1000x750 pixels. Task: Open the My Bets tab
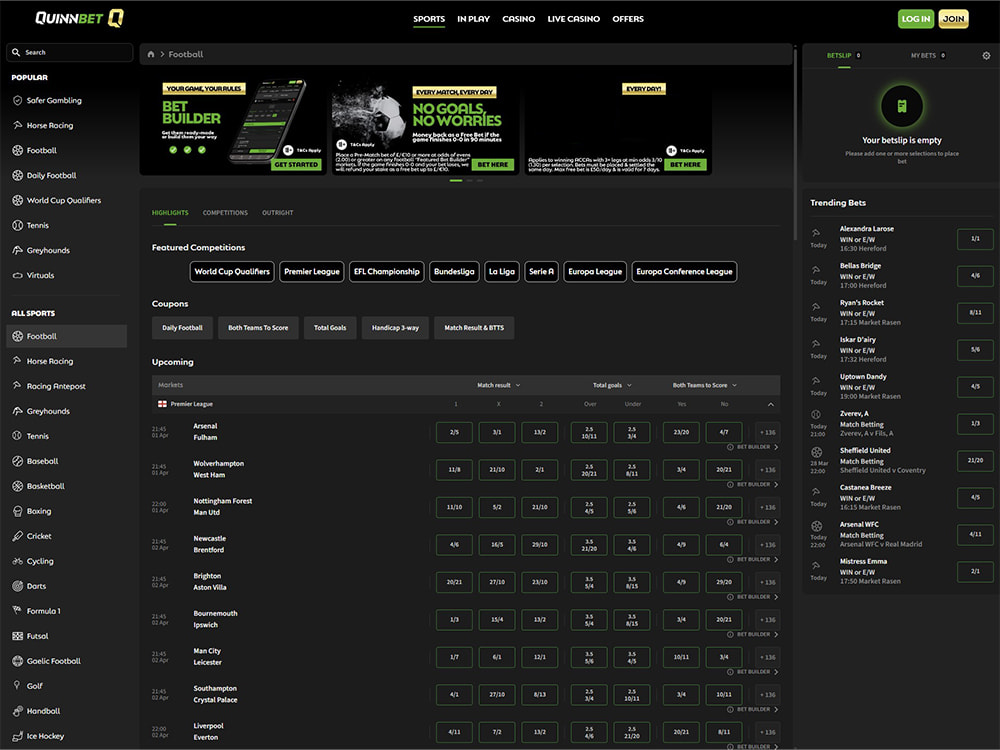click(928, 55)
